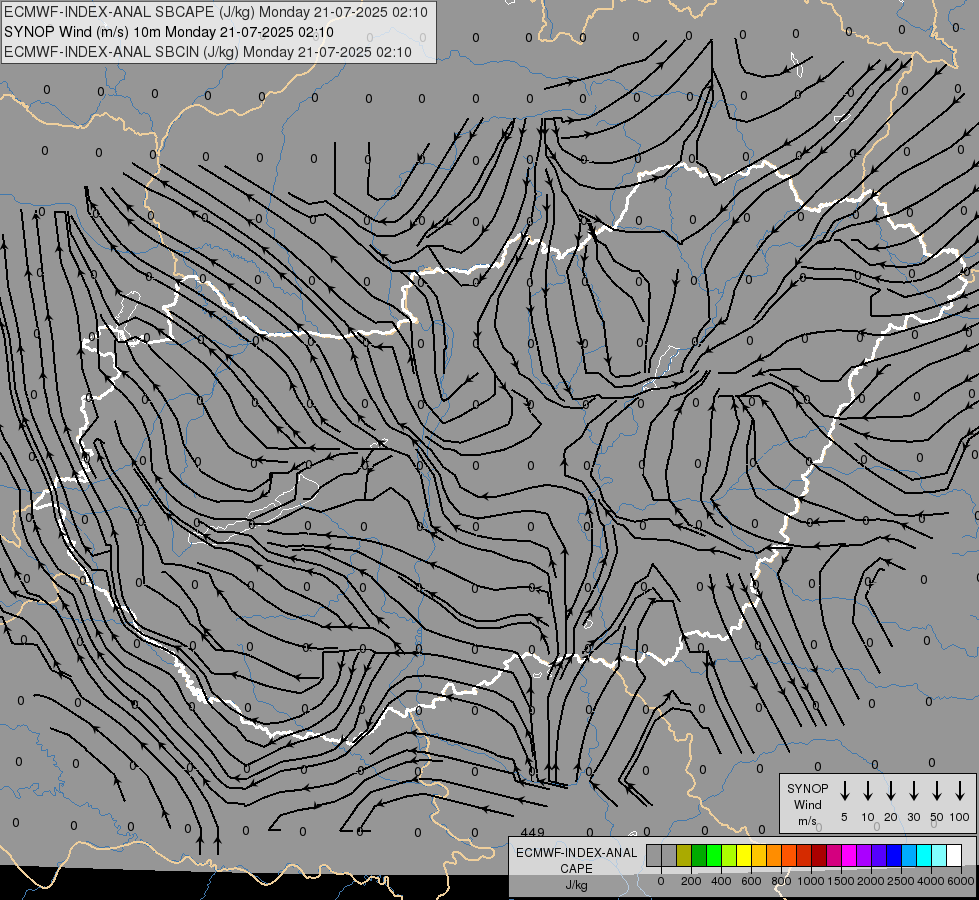
Task: Click the 30 label under wind arrows
Action: 914,817
